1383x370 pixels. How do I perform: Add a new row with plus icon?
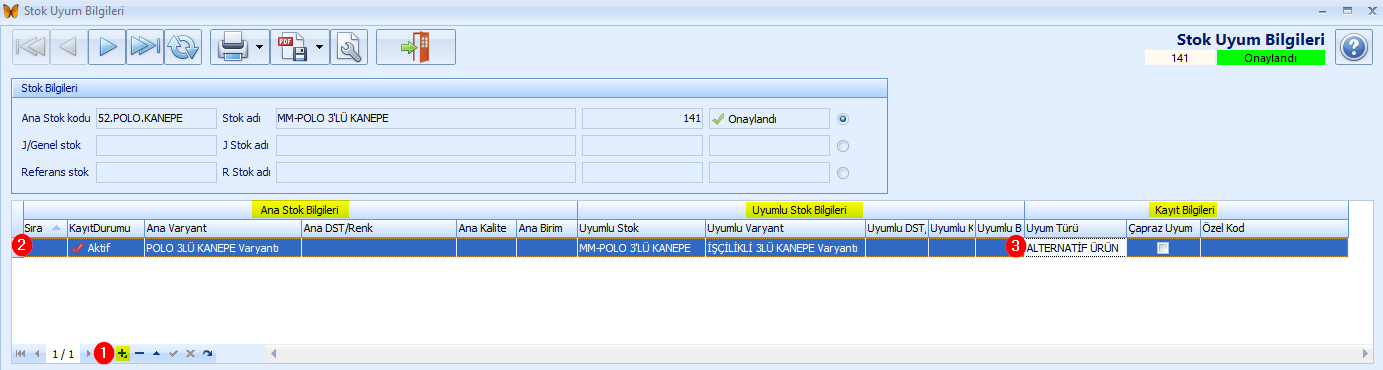pos(122,354)
